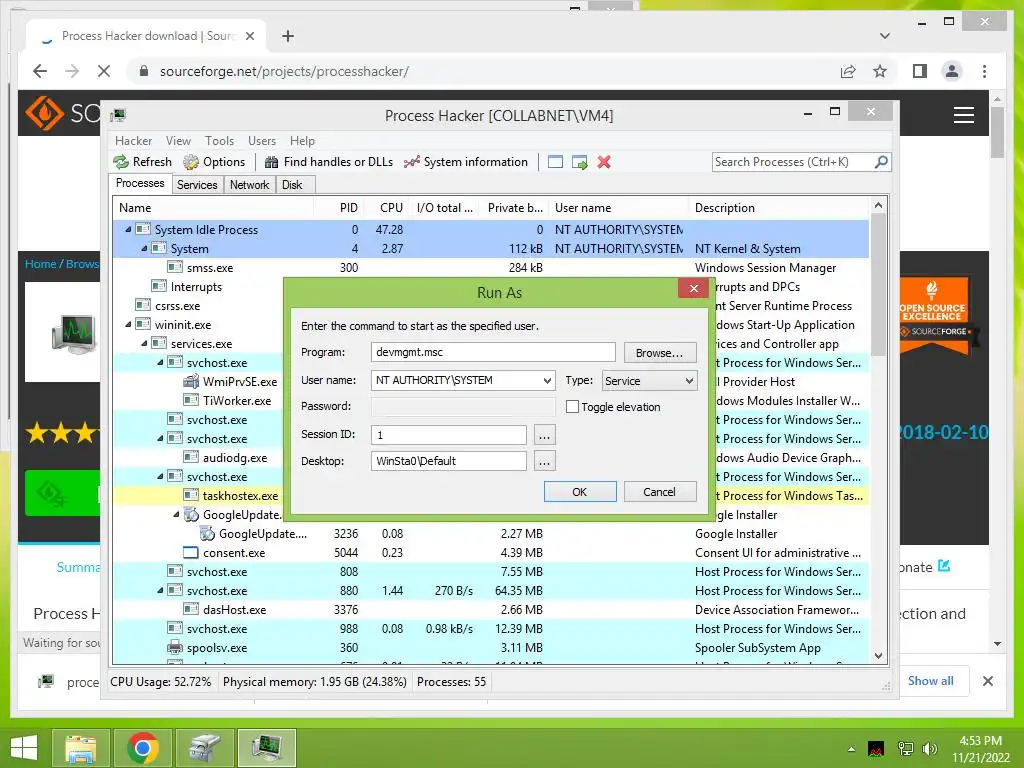The image size is (1024, 768).
Task: Open SourceForge hamburger menu
Action: 964,115
